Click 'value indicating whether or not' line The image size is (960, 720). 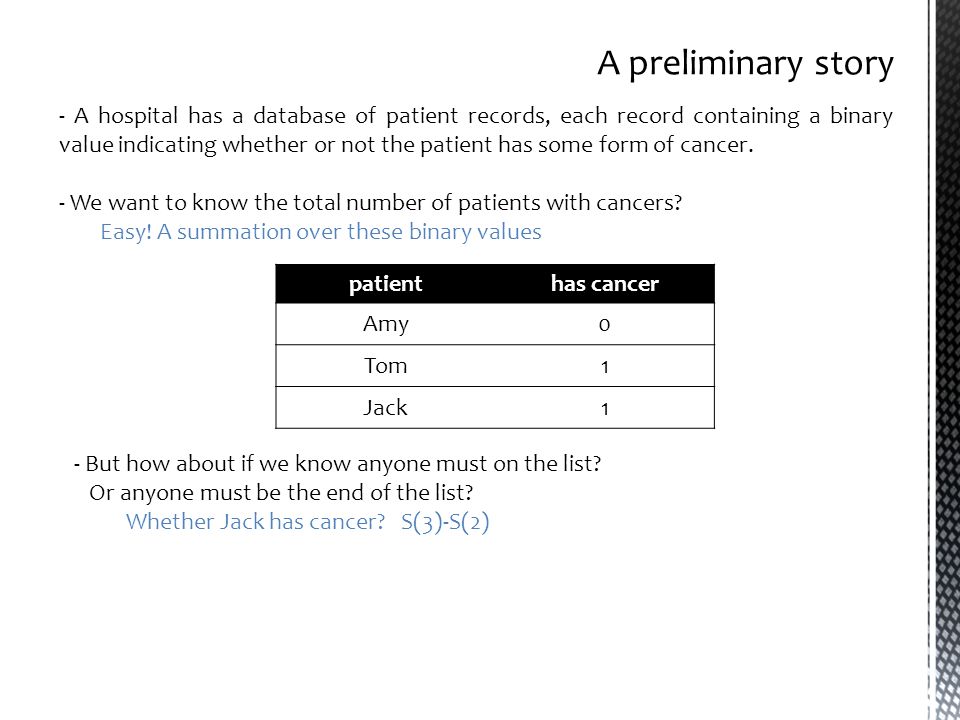tap(406, 146)
